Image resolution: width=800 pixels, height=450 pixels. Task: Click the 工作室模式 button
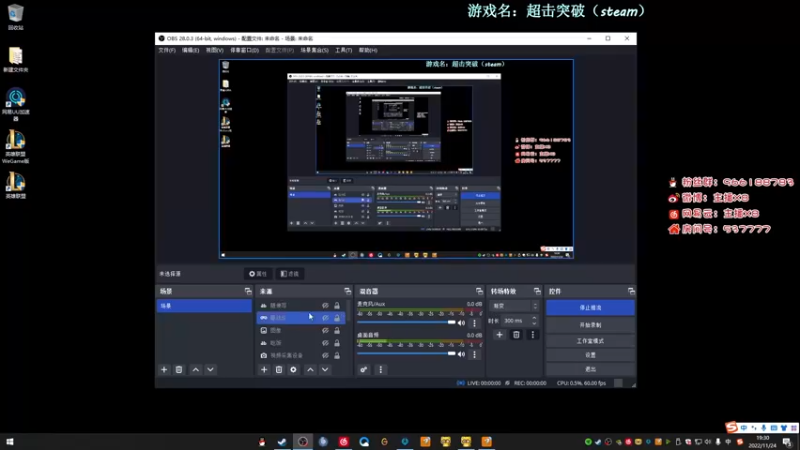pyautogui.click(x=590, y=340)
